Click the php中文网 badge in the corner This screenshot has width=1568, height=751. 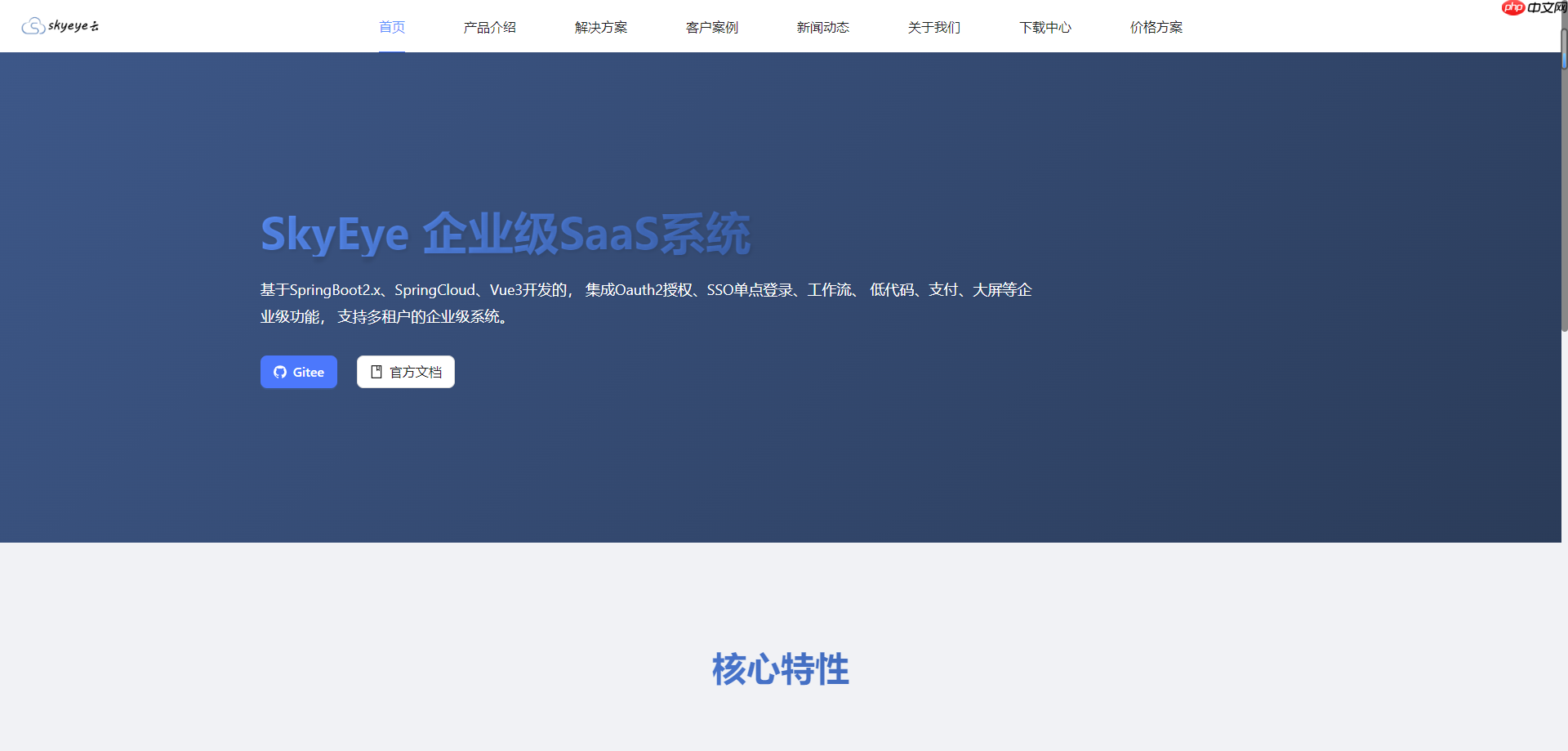coord(1532,8)
